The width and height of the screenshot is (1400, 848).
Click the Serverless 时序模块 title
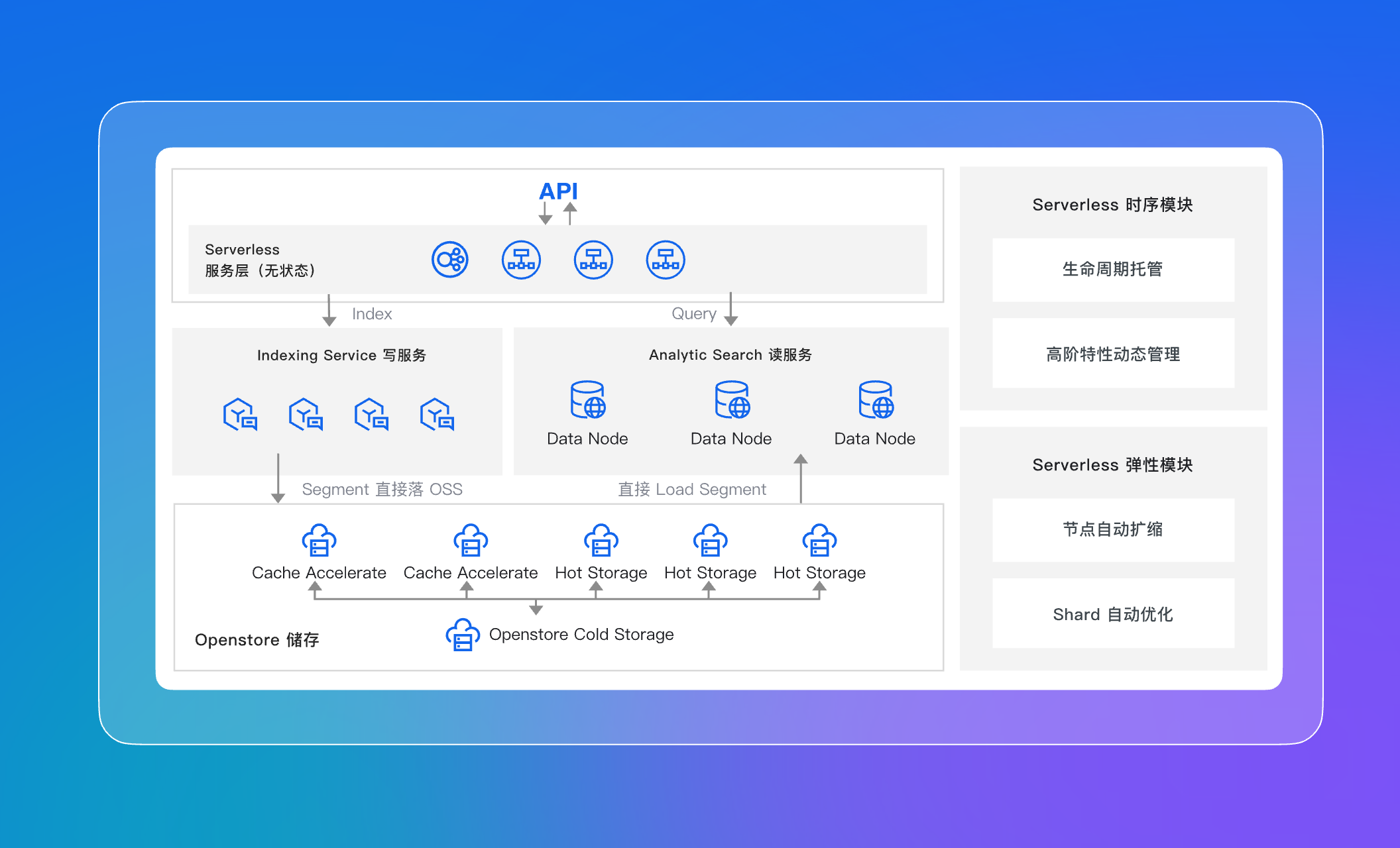click(x=1113, y=205)
